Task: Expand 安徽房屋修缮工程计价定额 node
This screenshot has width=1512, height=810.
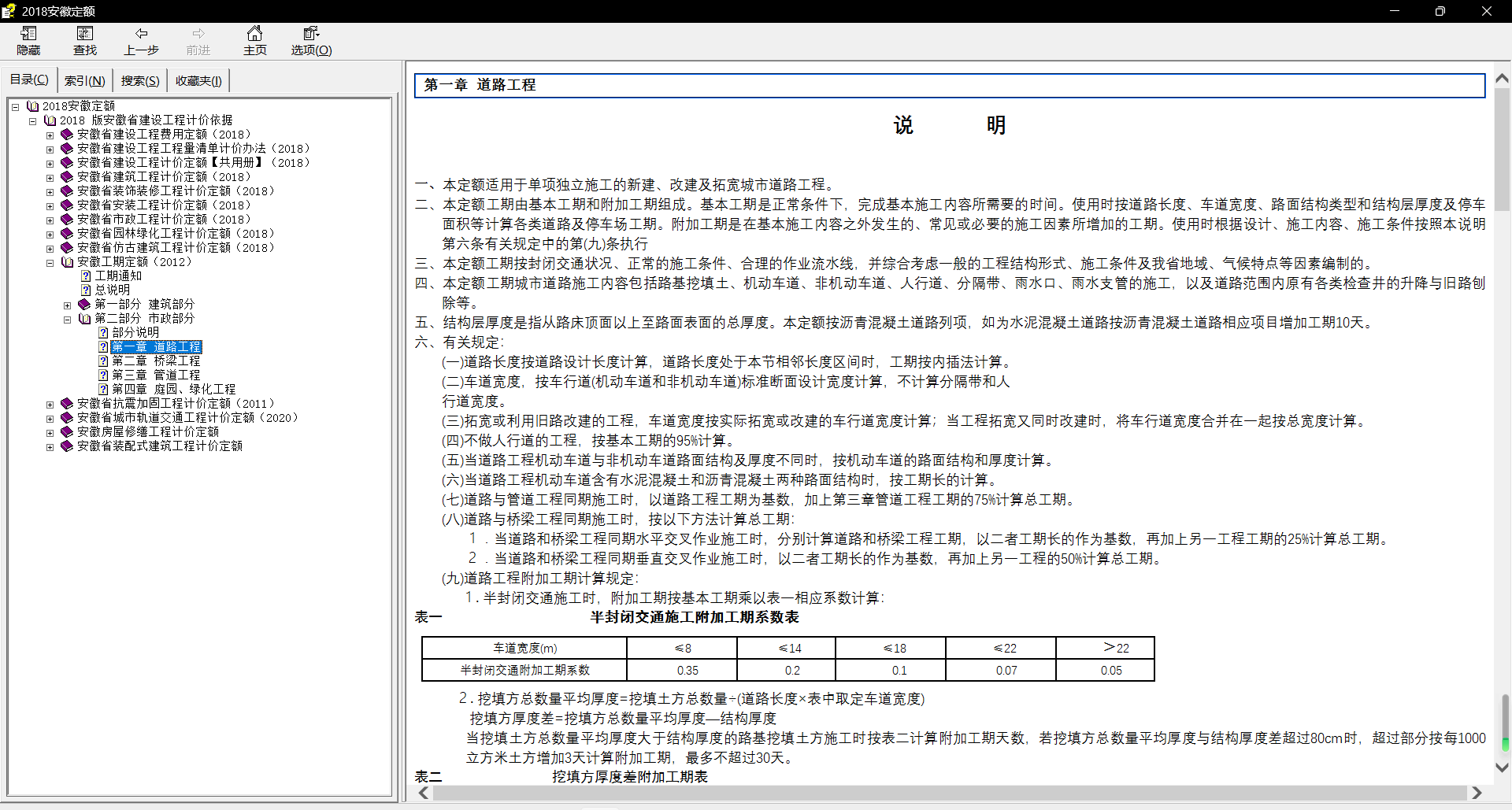Action: [50, 432]
